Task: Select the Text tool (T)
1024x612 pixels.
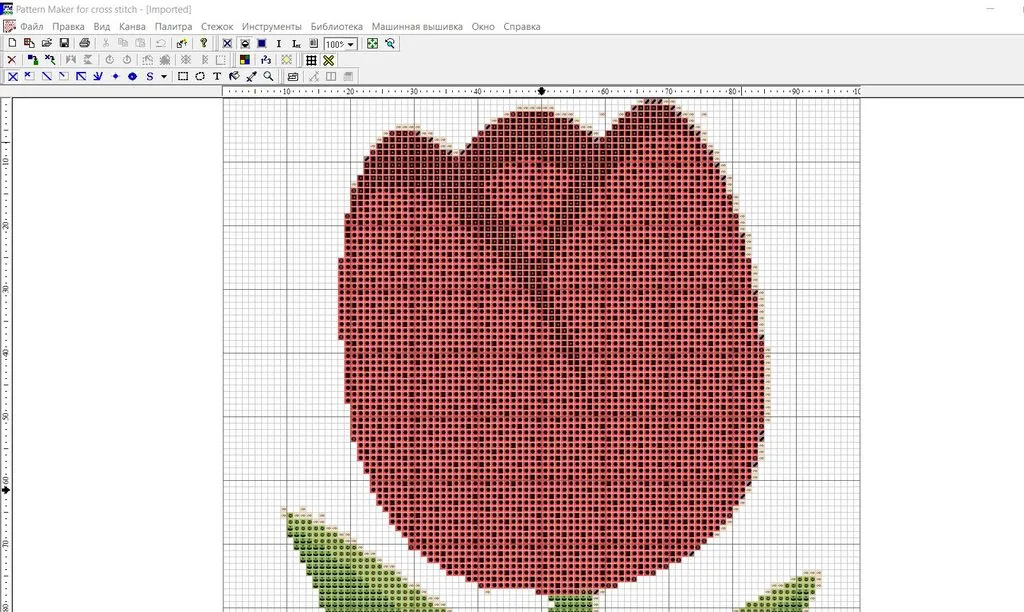Action: pyautogui.click(x=217, y=76)
